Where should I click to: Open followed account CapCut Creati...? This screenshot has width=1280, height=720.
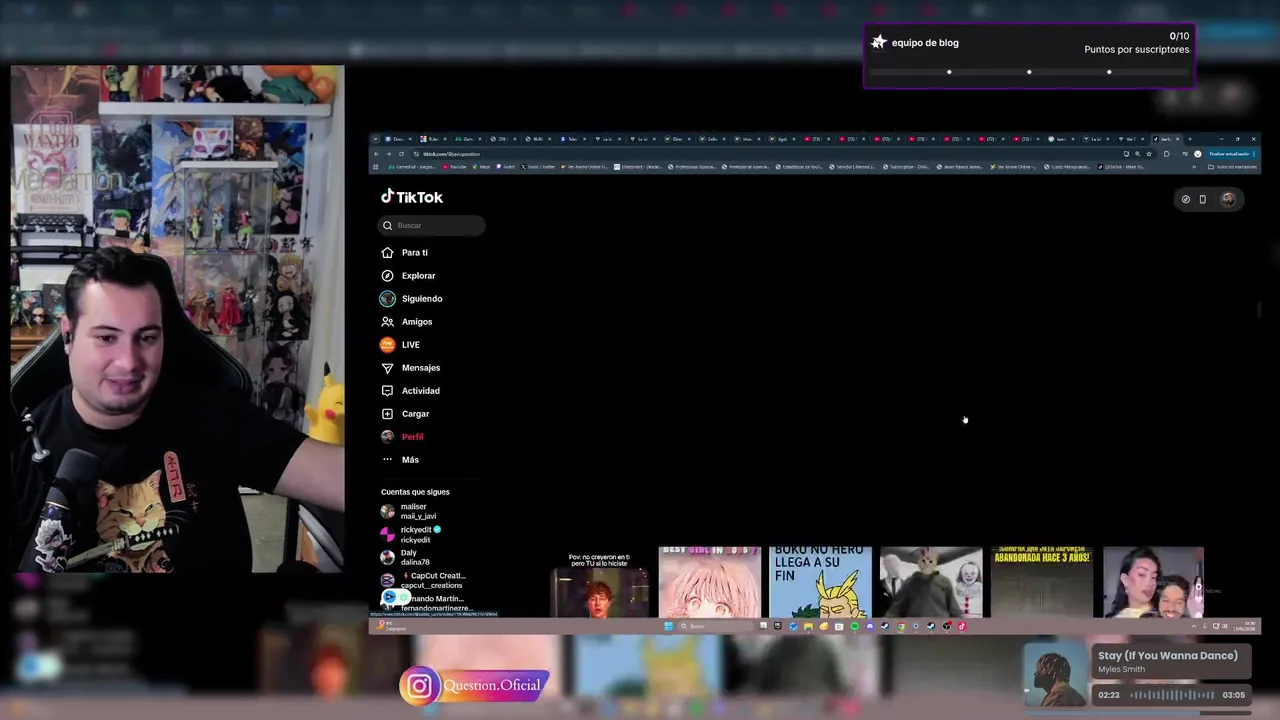click(424, 580)
